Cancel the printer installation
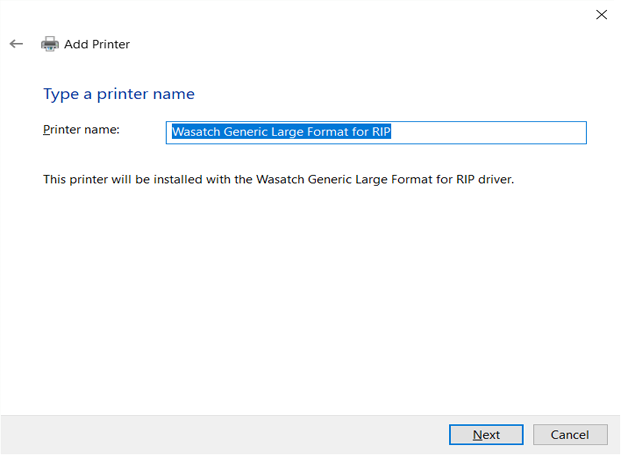Screen dimensions: 621x455 570,434
